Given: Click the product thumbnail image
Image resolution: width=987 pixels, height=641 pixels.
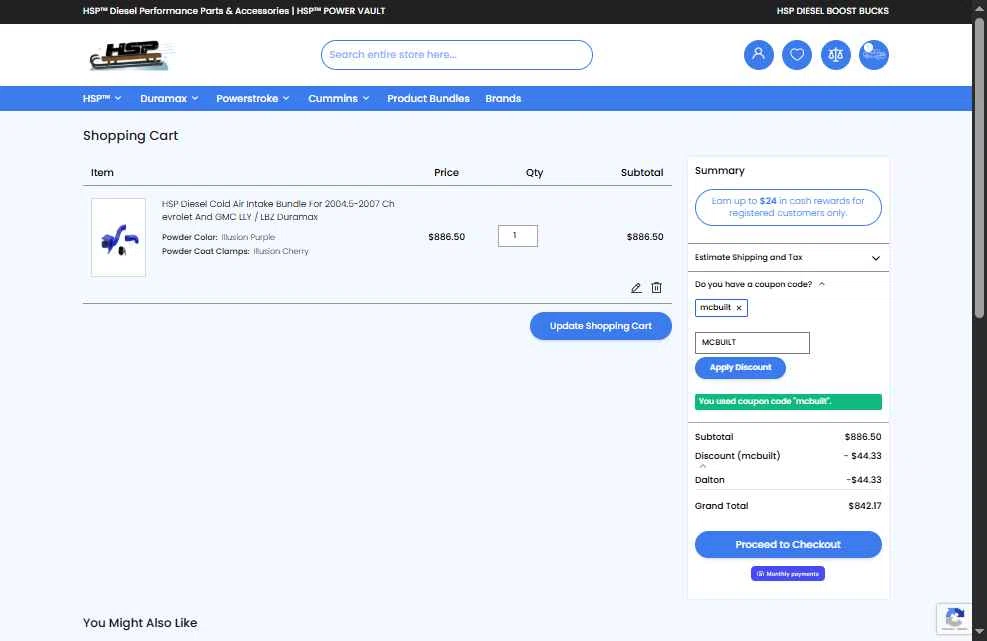Looking at the screenshot, I should tap(118, 237).
